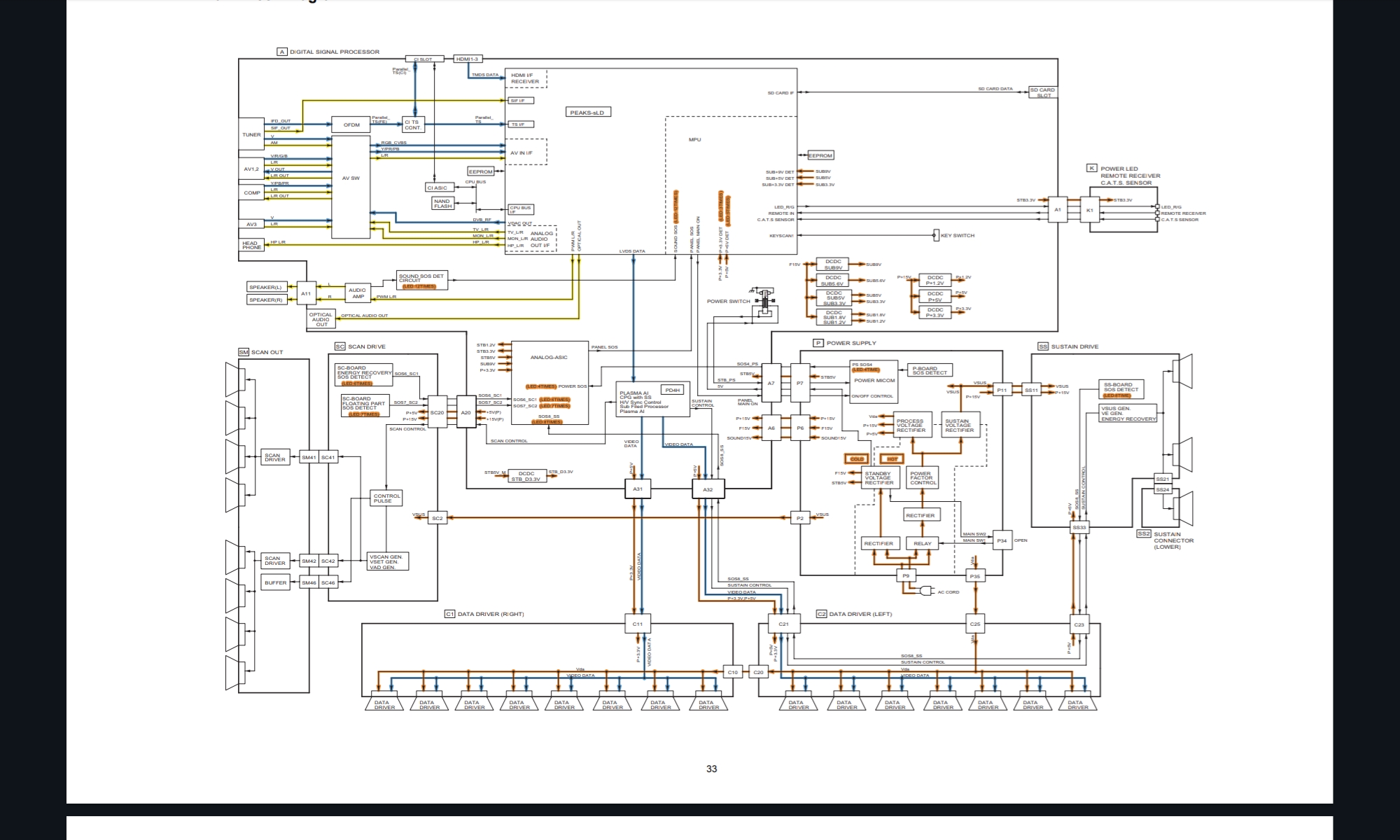This screenshot has width=1400, height=840.
Task: Click the HEAD PHONE output block
Action: (x=251, y=245)
